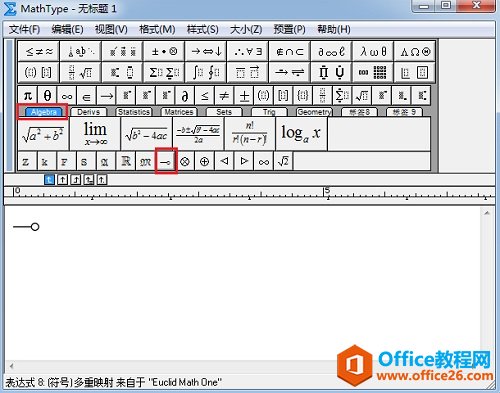The height and width of the screenshot is (393, 500).
Task: Insert the square brackets template
Action: (283, 96)
